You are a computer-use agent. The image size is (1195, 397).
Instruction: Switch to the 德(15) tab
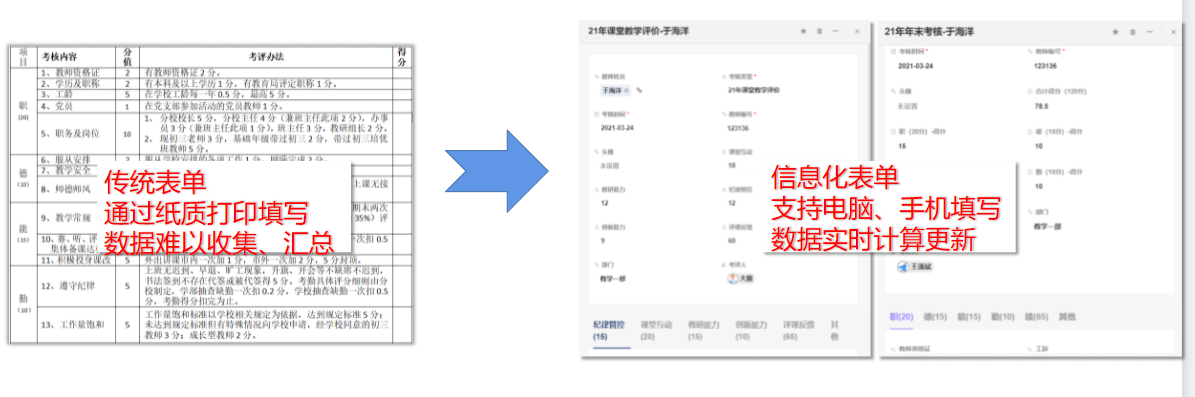[935, 316]
